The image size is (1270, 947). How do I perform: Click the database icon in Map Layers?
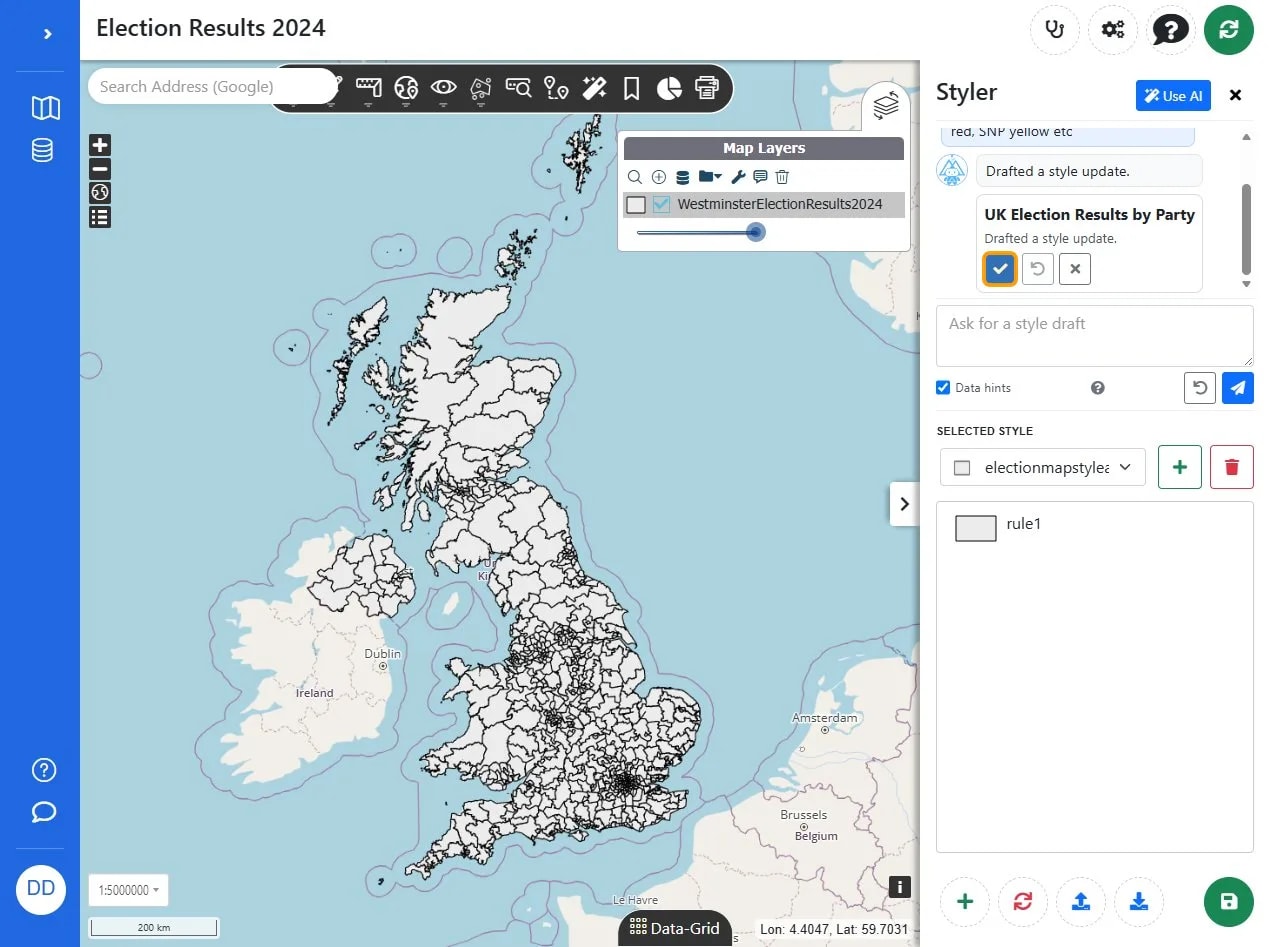(683, 177)
